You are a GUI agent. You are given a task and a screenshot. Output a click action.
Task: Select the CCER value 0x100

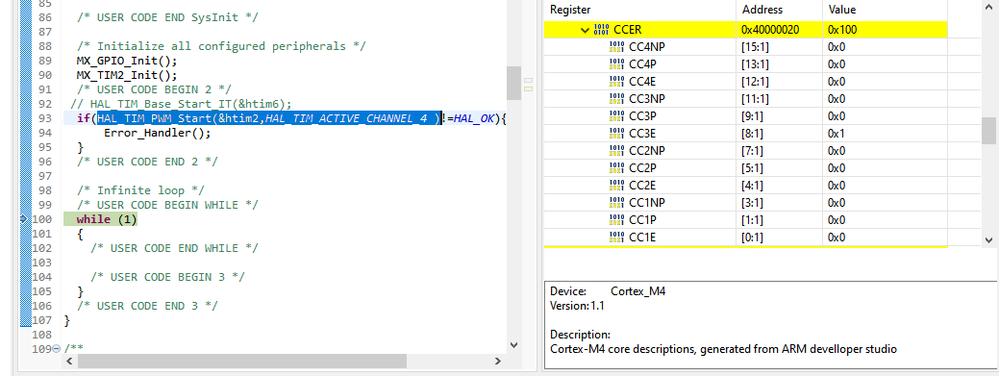(842, 29)
